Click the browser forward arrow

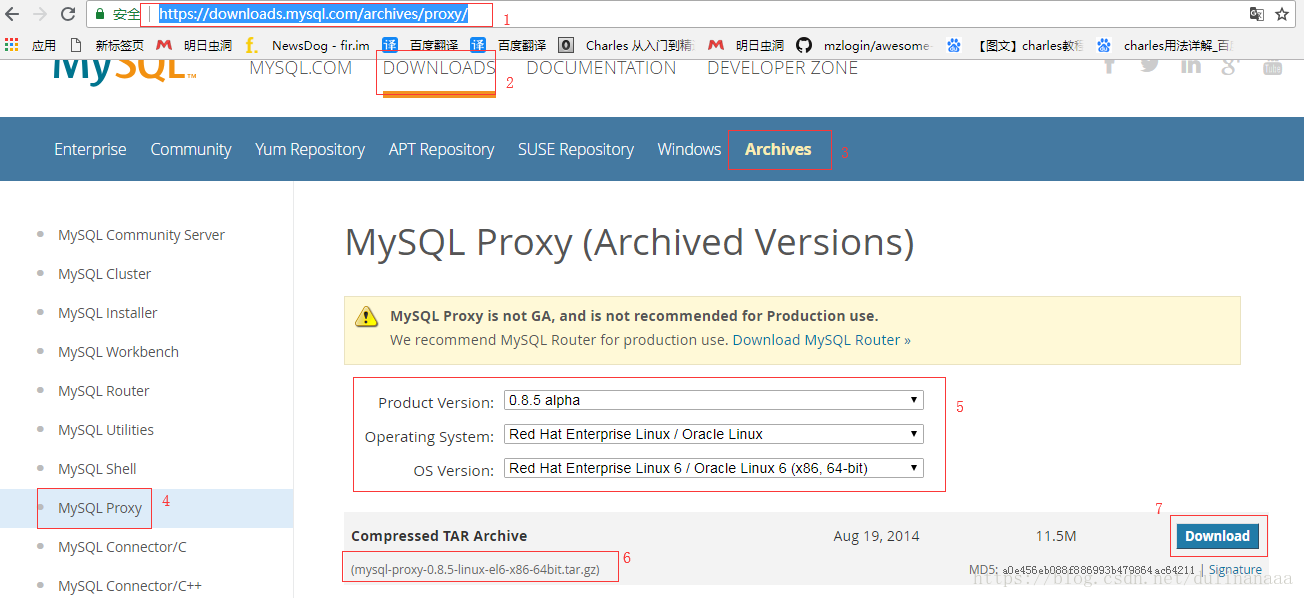pyautogui.click(x=40, y=14)
